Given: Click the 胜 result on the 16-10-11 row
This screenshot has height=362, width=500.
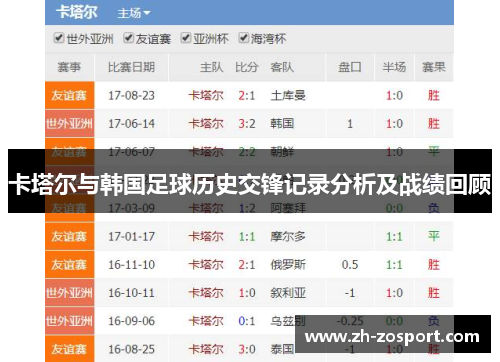Looking at the screenshot, I should point(434,293).
